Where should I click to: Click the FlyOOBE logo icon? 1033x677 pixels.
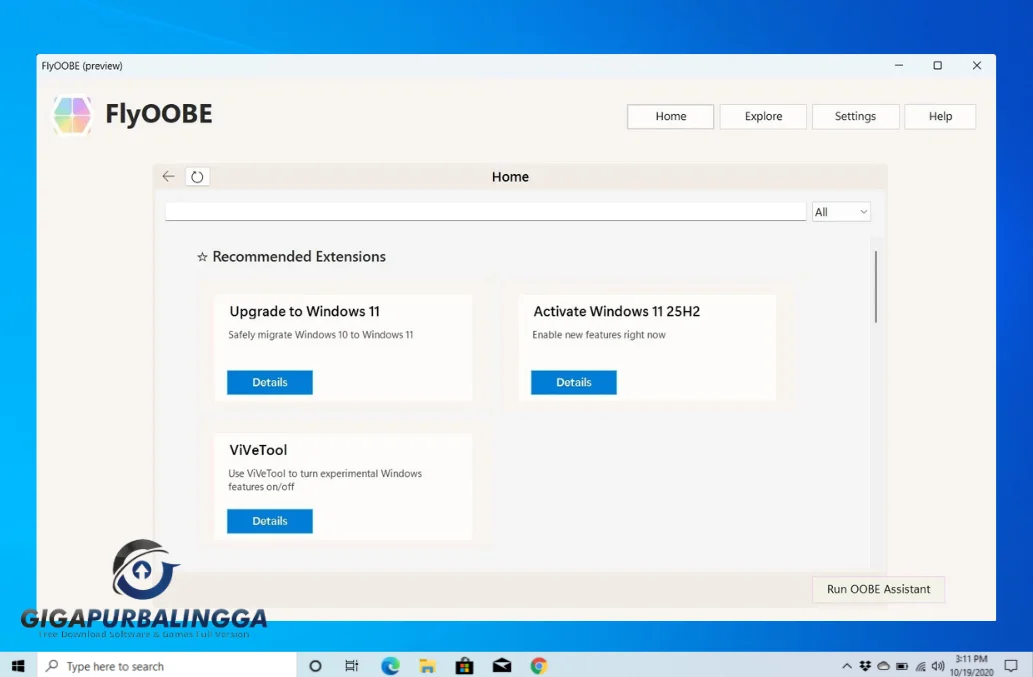pos(72,115)
